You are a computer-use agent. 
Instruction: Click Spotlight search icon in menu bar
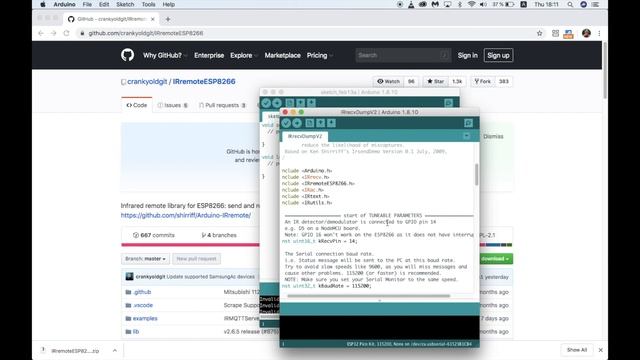click(x=570, y=4)
